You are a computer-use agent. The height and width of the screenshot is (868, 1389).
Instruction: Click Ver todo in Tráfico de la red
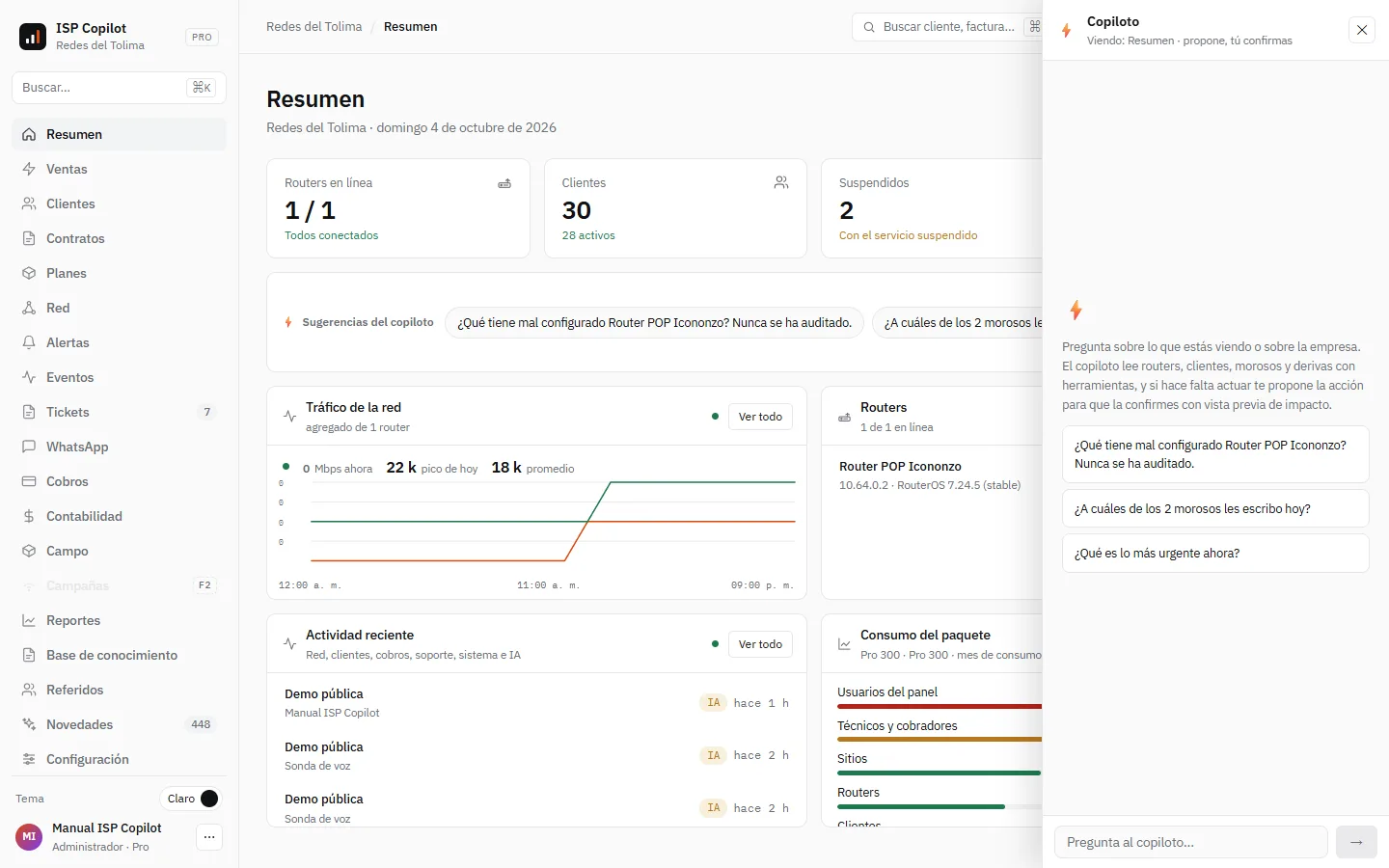pyautogui.click(x=760, y=417)
